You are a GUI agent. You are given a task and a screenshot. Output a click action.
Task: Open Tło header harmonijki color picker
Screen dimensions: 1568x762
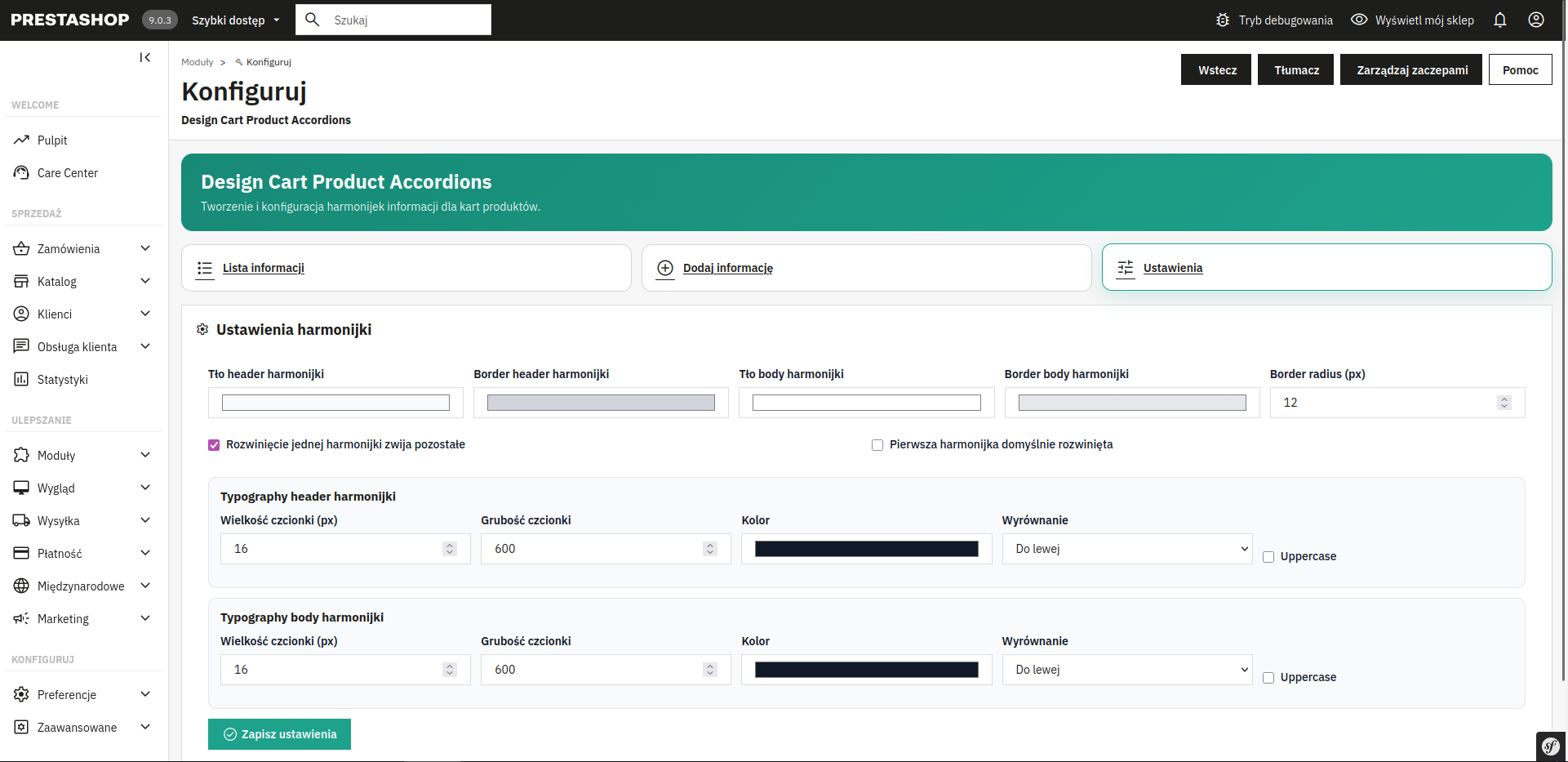coord(335,403)
